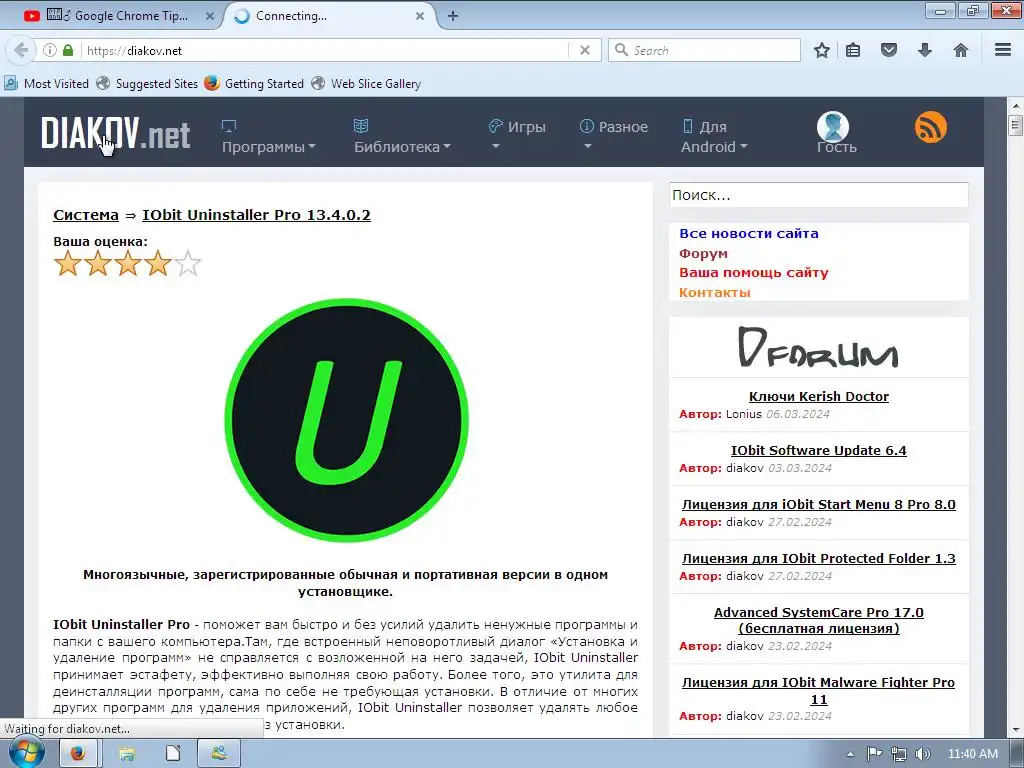Open the Контакты link

714,293
